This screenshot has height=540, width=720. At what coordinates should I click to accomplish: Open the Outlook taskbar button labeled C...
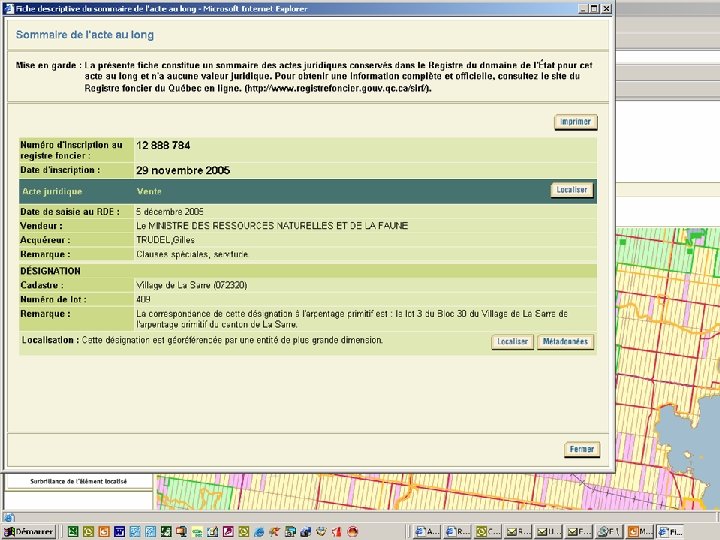coord(488,532)
